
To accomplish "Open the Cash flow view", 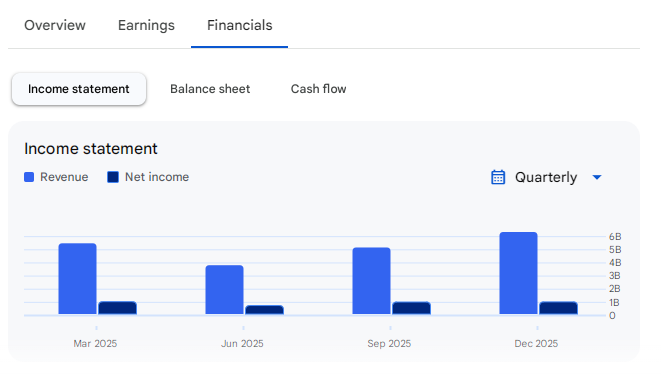I will (318, 89).
